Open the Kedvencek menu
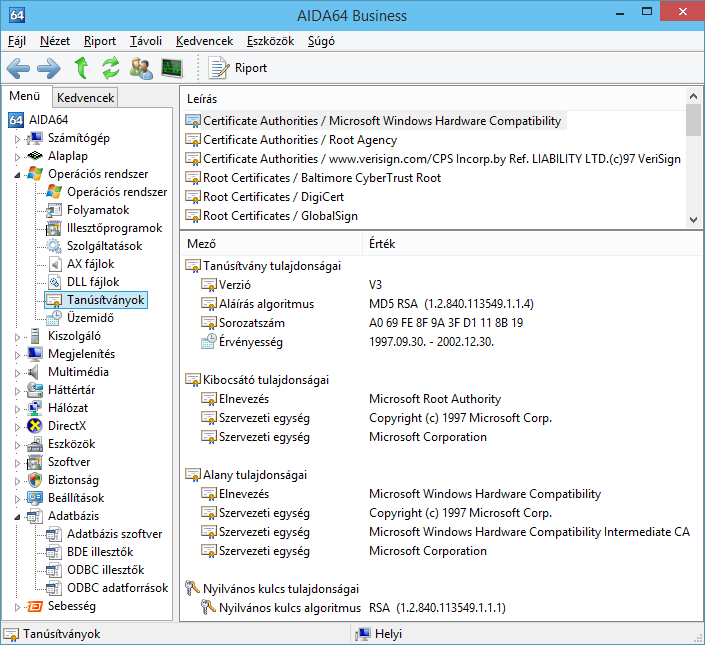Screen dimensions: 705x645 click(x=205, y=41)
